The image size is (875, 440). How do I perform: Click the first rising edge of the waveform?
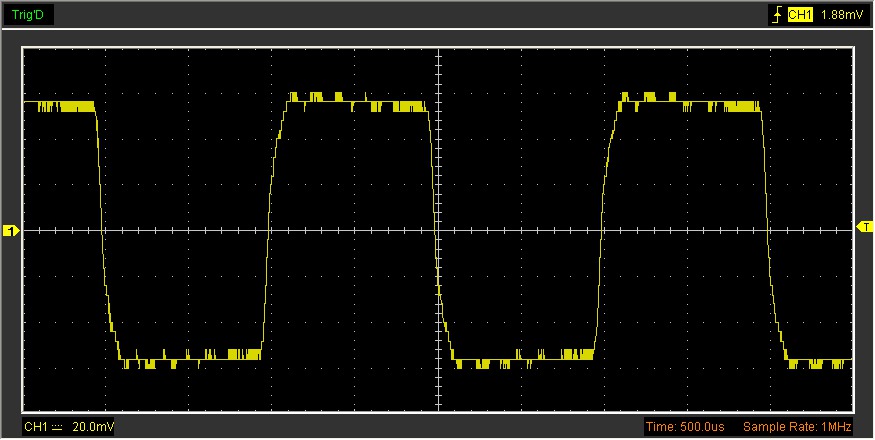(x=269, y=230)
